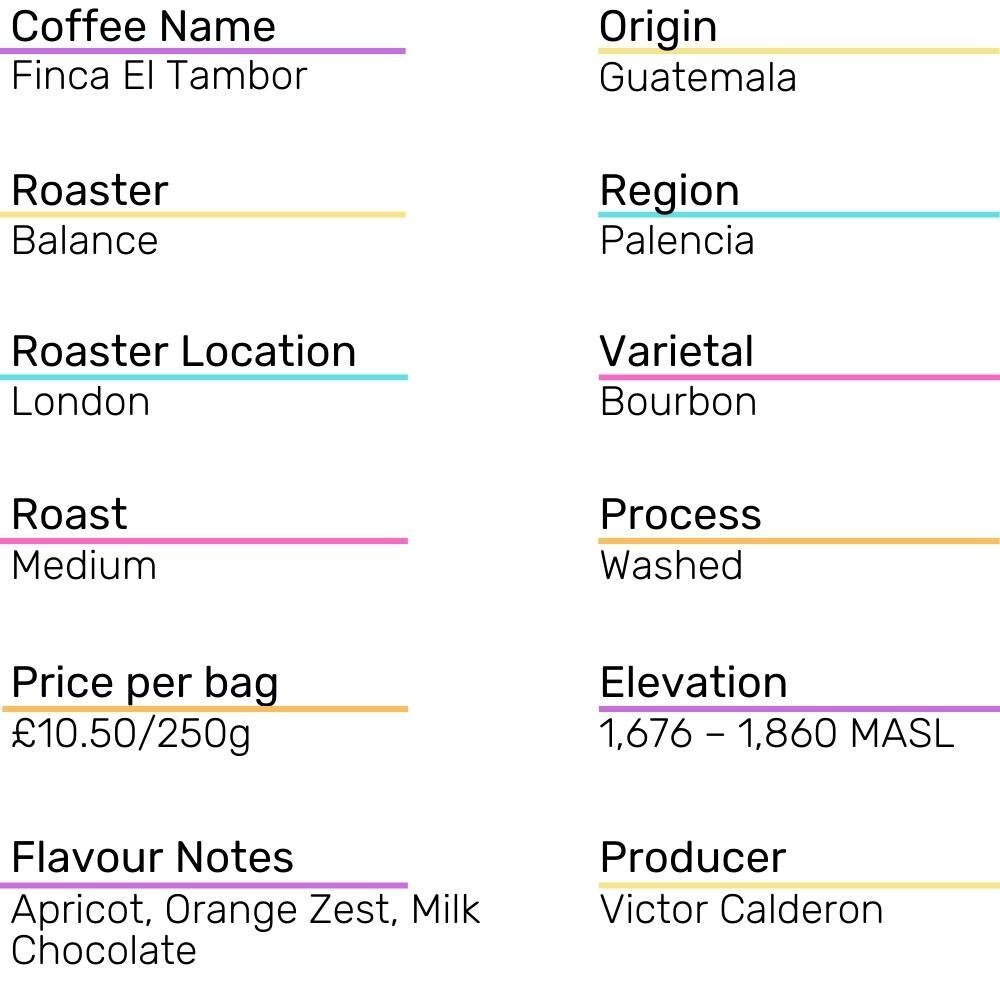
Task: Select the Balance roaster value
Action: pyautogui.click(x=85, y=241)
